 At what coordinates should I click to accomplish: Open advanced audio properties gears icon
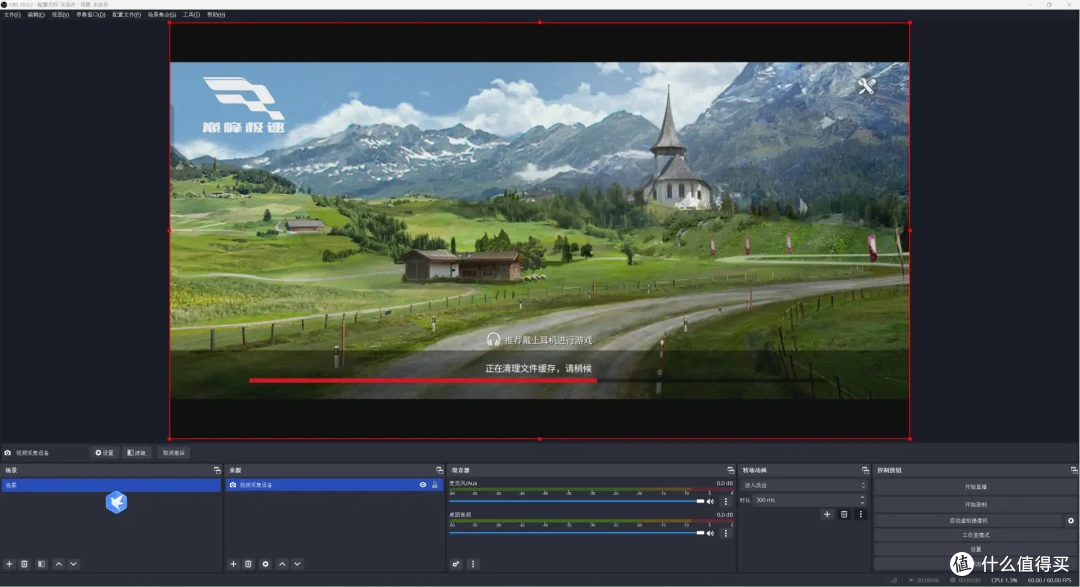point(456,564)
